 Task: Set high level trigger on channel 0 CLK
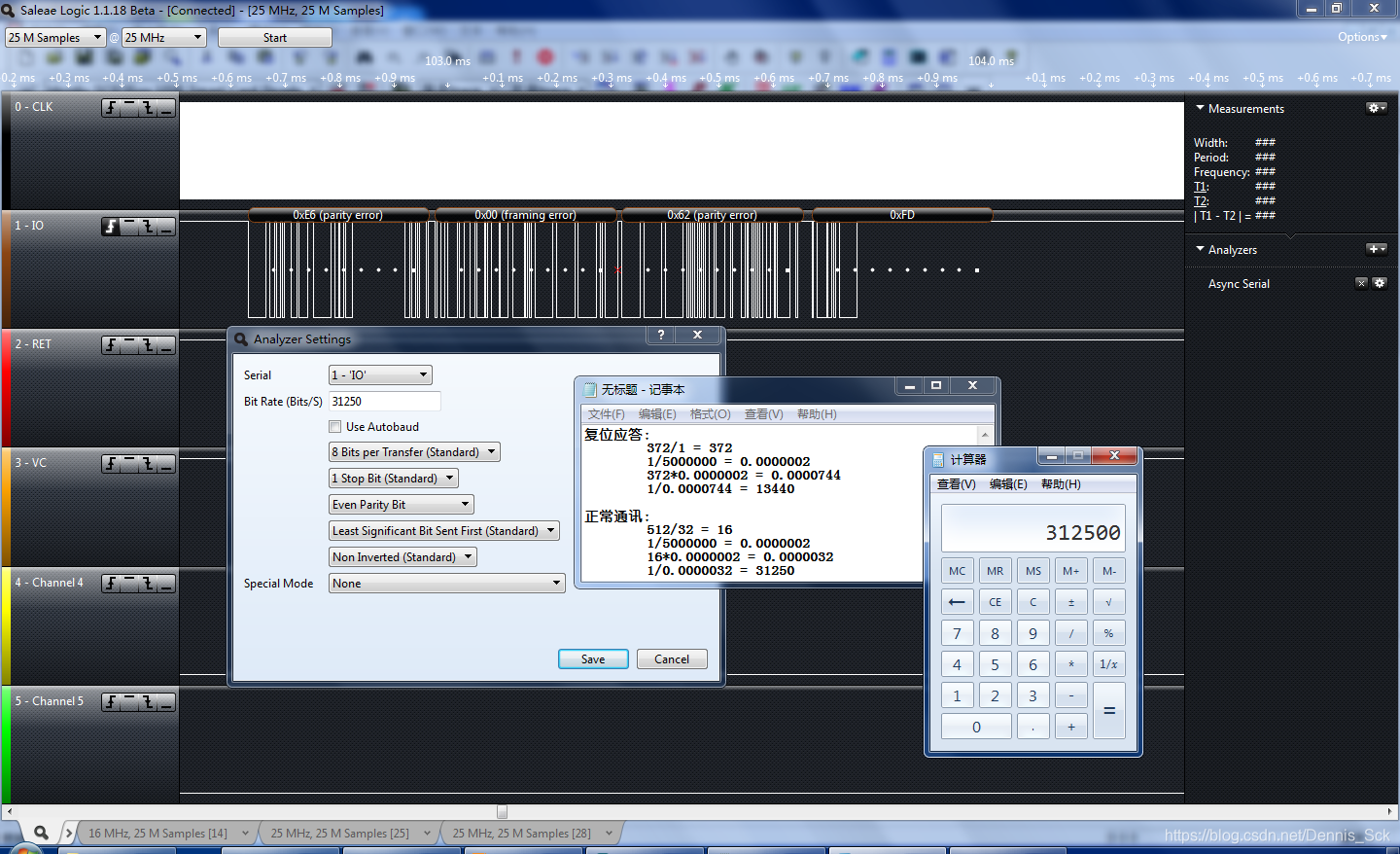pos(129,108)
